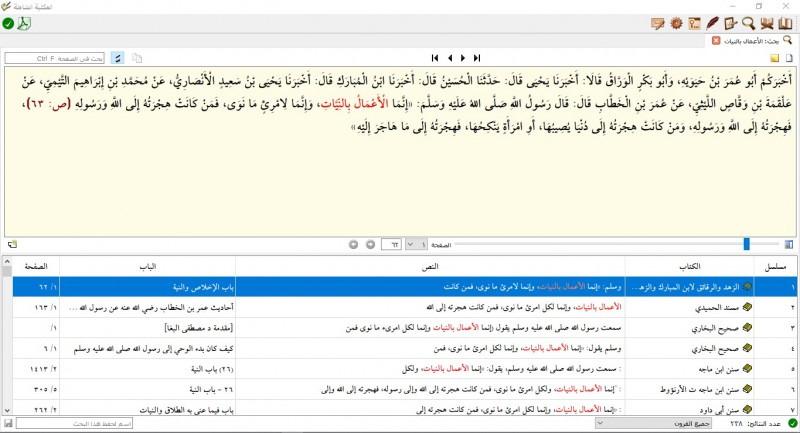Click the blue panel layout icon beside slider
The image size is (800, 433).
(x=789, y=245)
